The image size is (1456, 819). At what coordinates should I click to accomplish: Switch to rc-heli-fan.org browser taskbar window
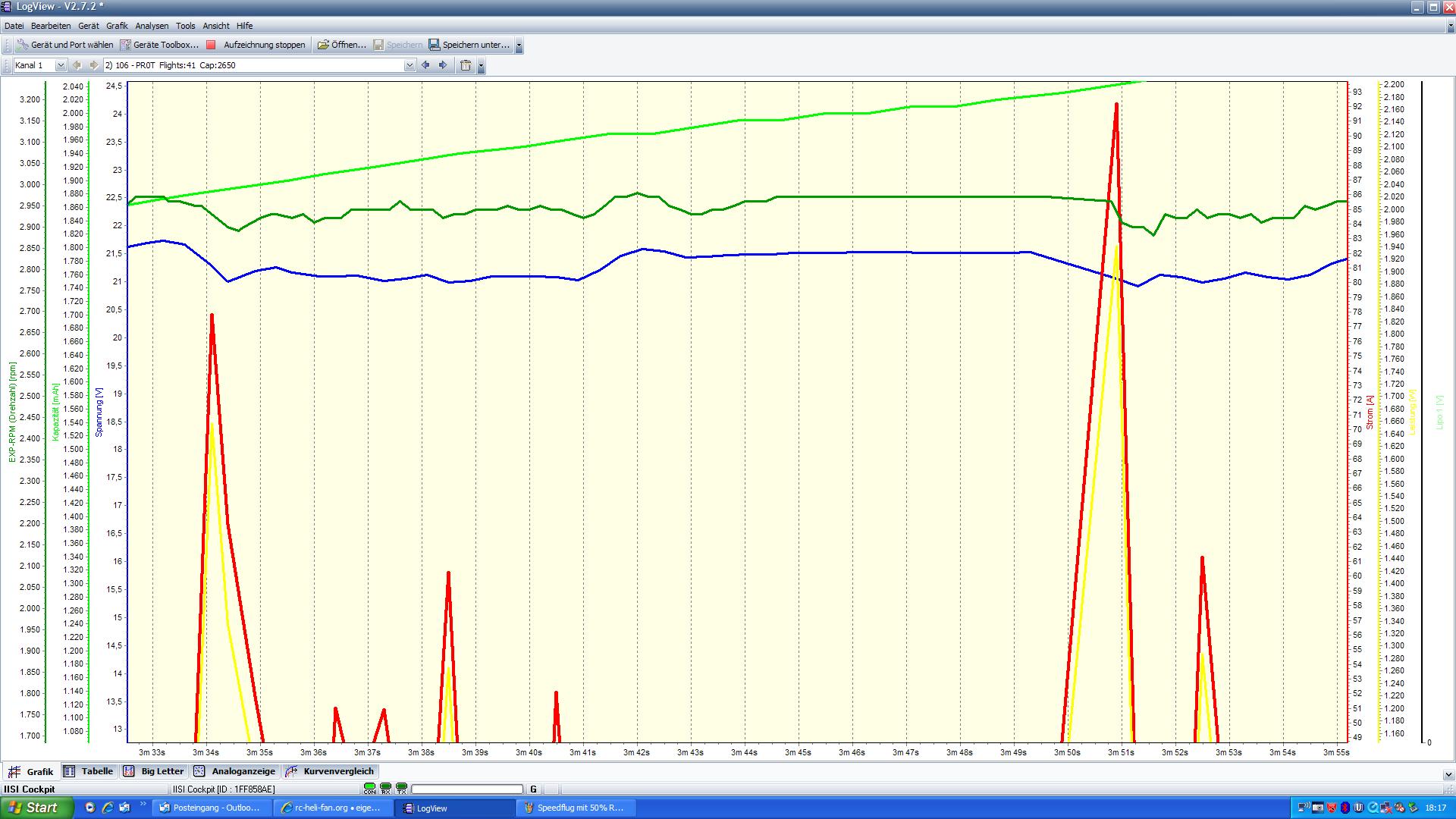tap(333, 808)
